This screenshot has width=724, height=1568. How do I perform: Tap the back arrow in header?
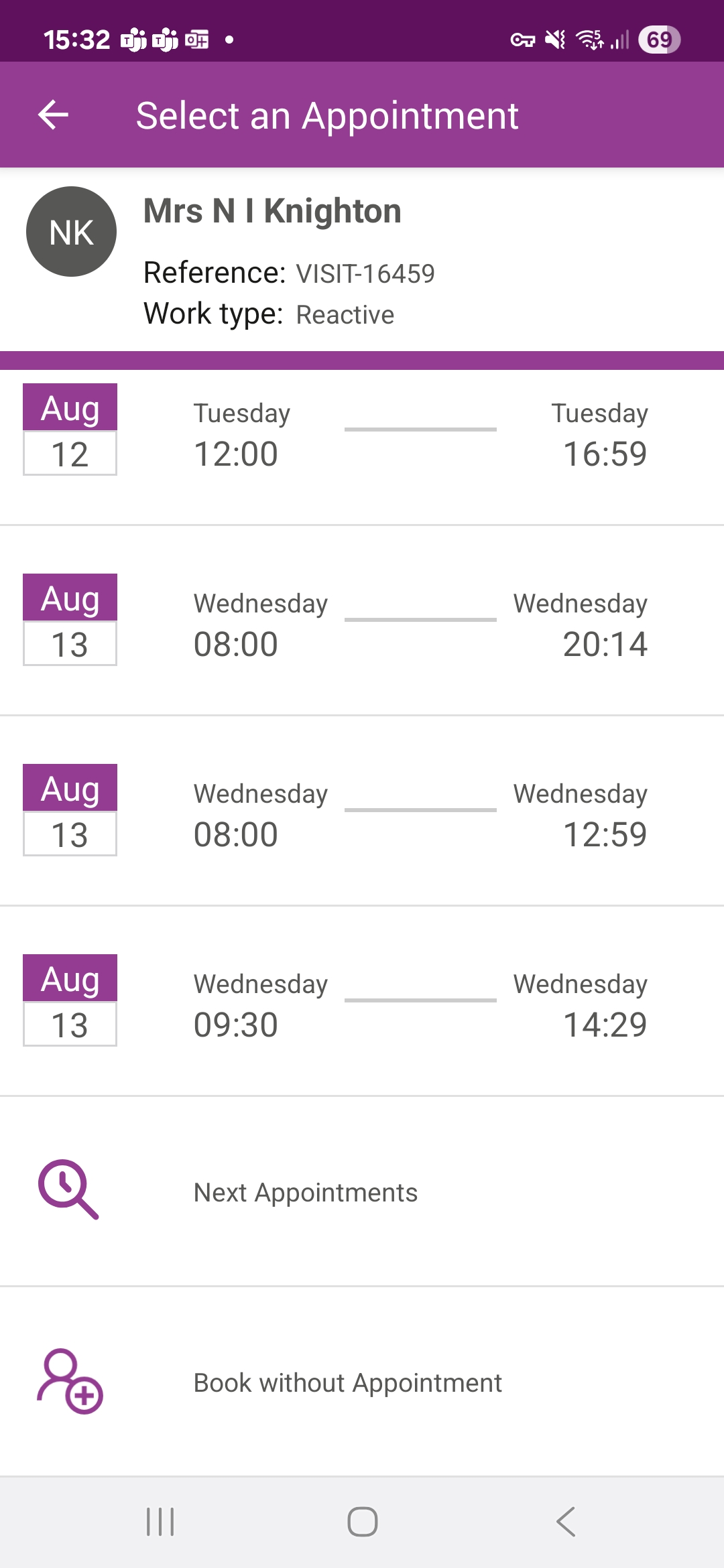coord(54,115)
